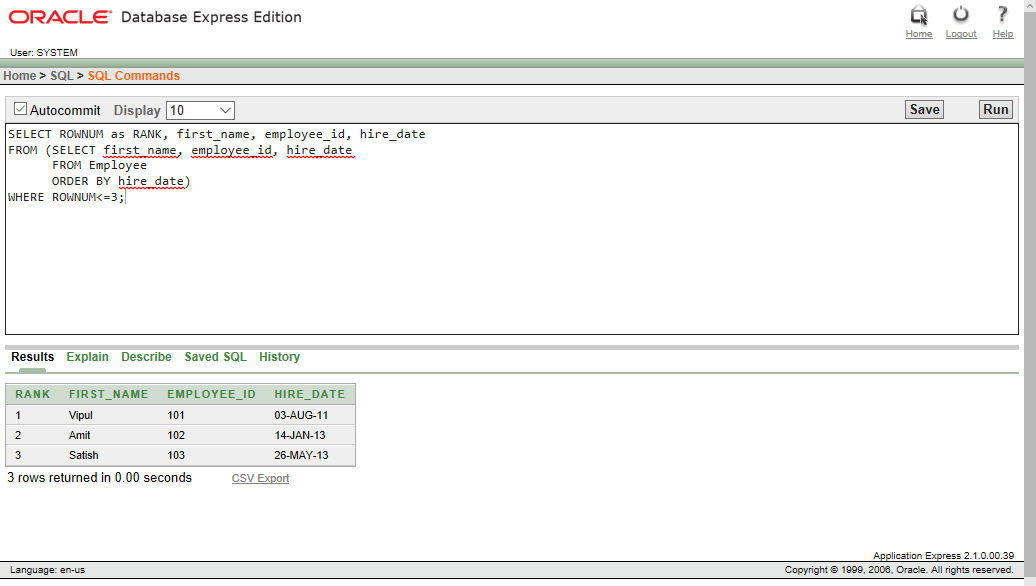Click the EMPLOYEE_ID column header
Screen dimensions: 1036x586
pos(211,394)
